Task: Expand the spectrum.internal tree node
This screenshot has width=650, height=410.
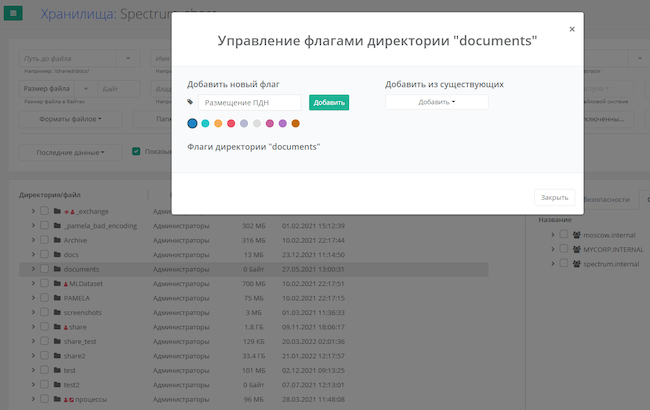Action: [552, 264]
